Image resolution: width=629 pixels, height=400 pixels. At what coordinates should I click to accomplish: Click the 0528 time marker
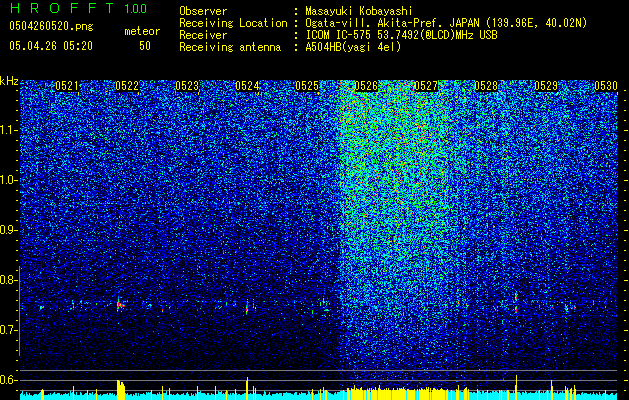coord(486,86)
